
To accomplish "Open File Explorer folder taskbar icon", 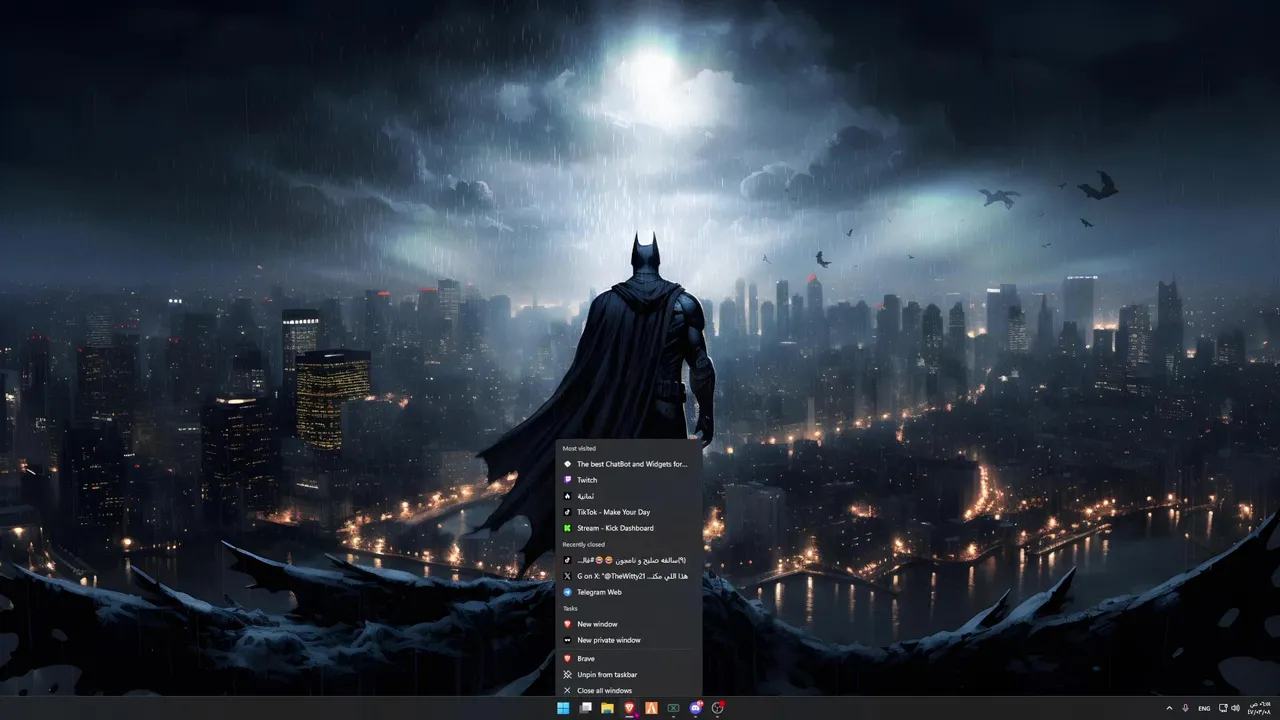I will coord(607,708).
